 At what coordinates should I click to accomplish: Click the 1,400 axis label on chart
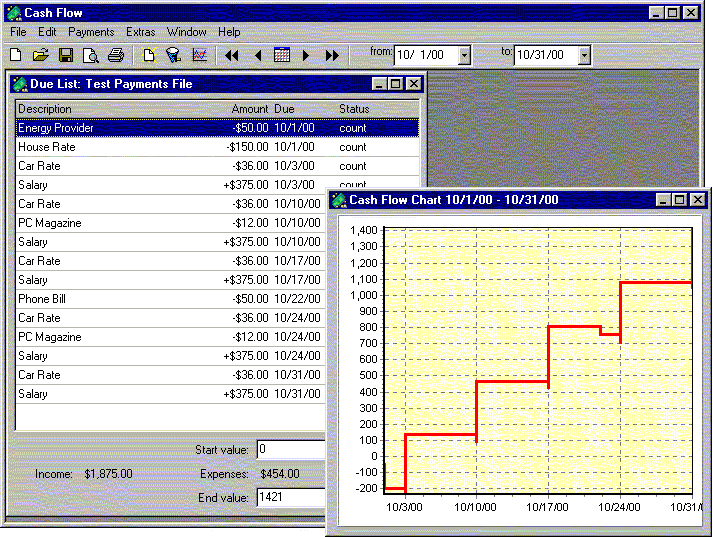[364, 230]
